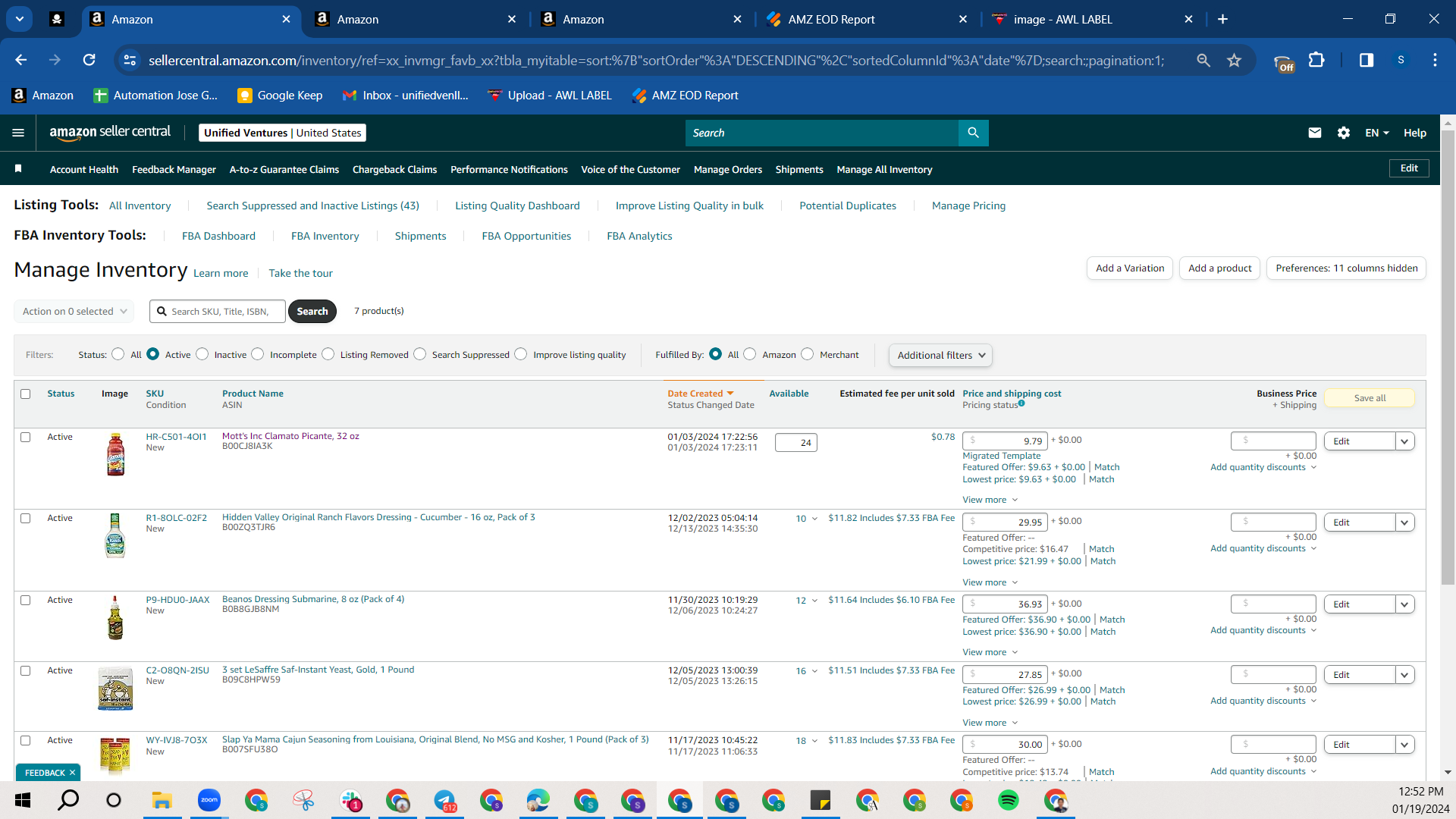Click the Add a product button
Image resolution: width=1456 pixels, height=819 pixels.
coord(1219,268)
